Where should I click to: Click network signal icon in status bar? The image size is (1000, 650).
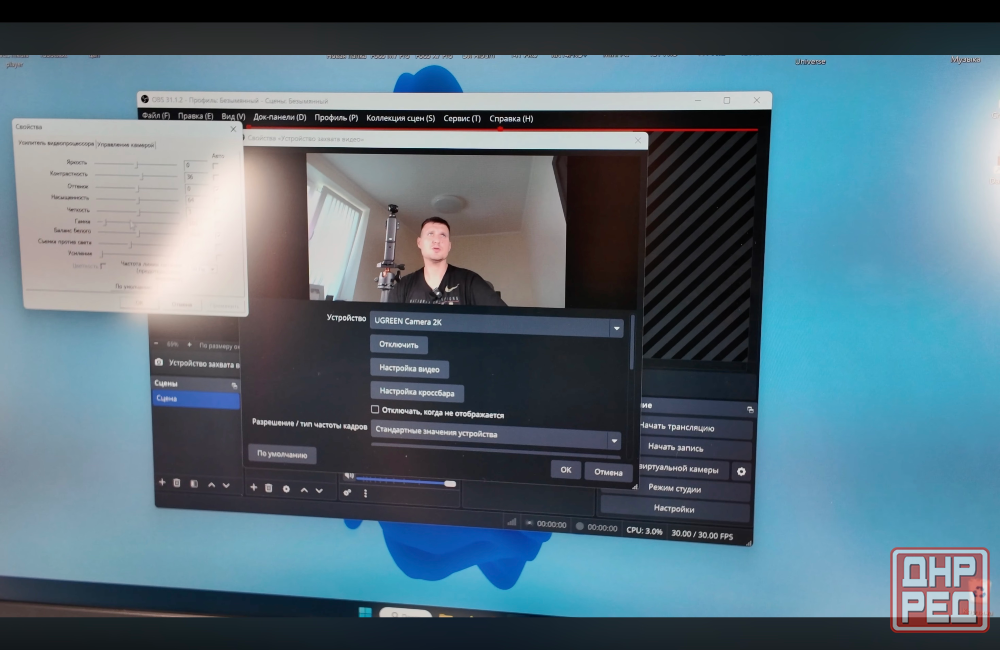(511, 522)
